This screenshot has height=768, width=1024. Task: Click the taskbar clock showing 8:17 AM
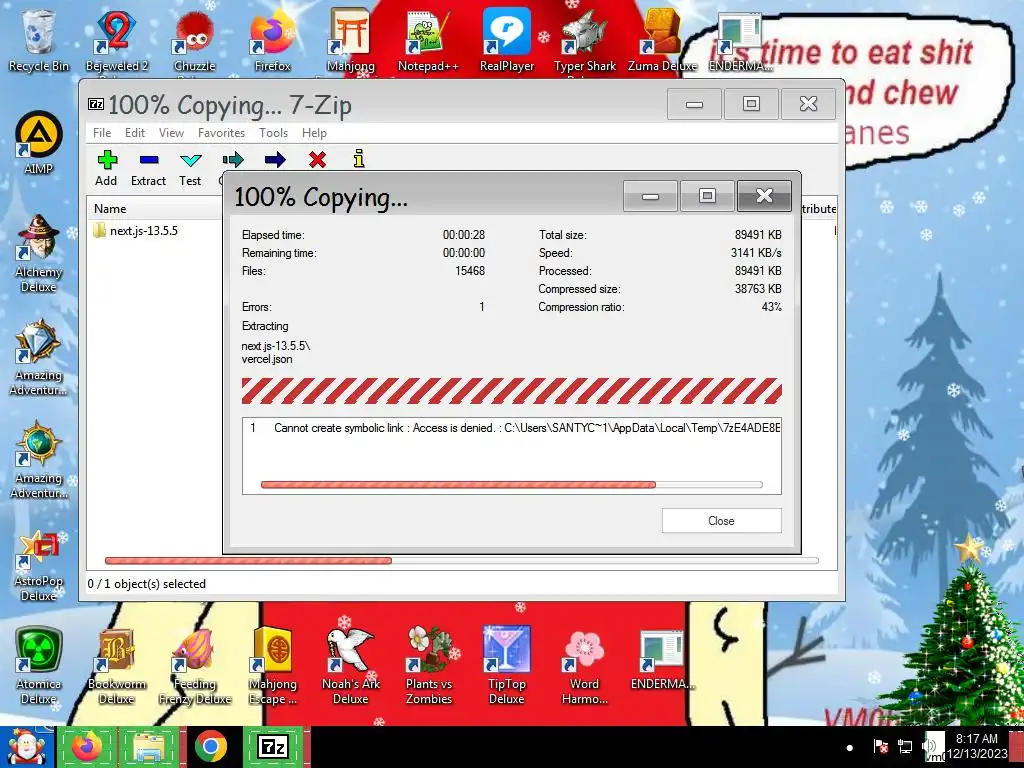(977, 746)
